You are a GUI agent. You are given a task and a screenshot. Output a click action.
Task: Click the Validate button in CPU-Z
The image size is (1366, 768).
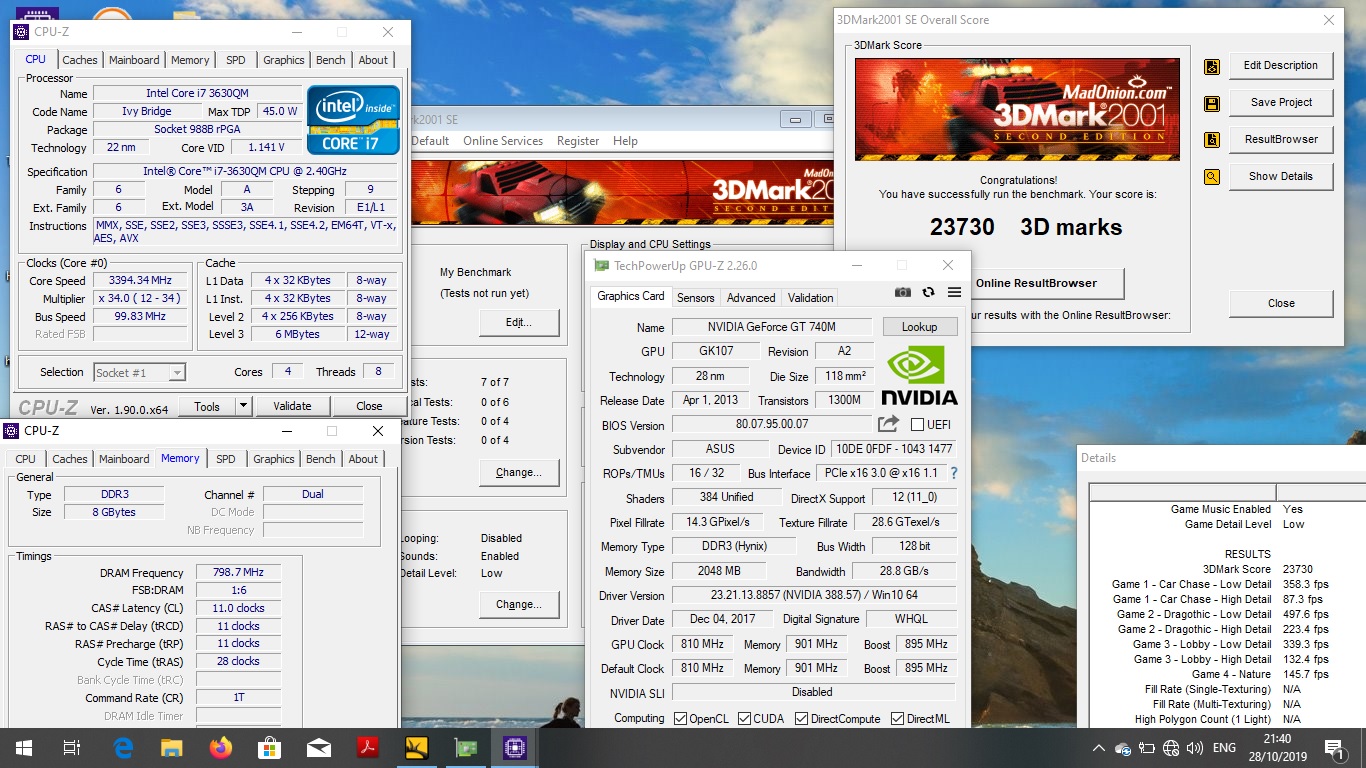pos(292,406)
